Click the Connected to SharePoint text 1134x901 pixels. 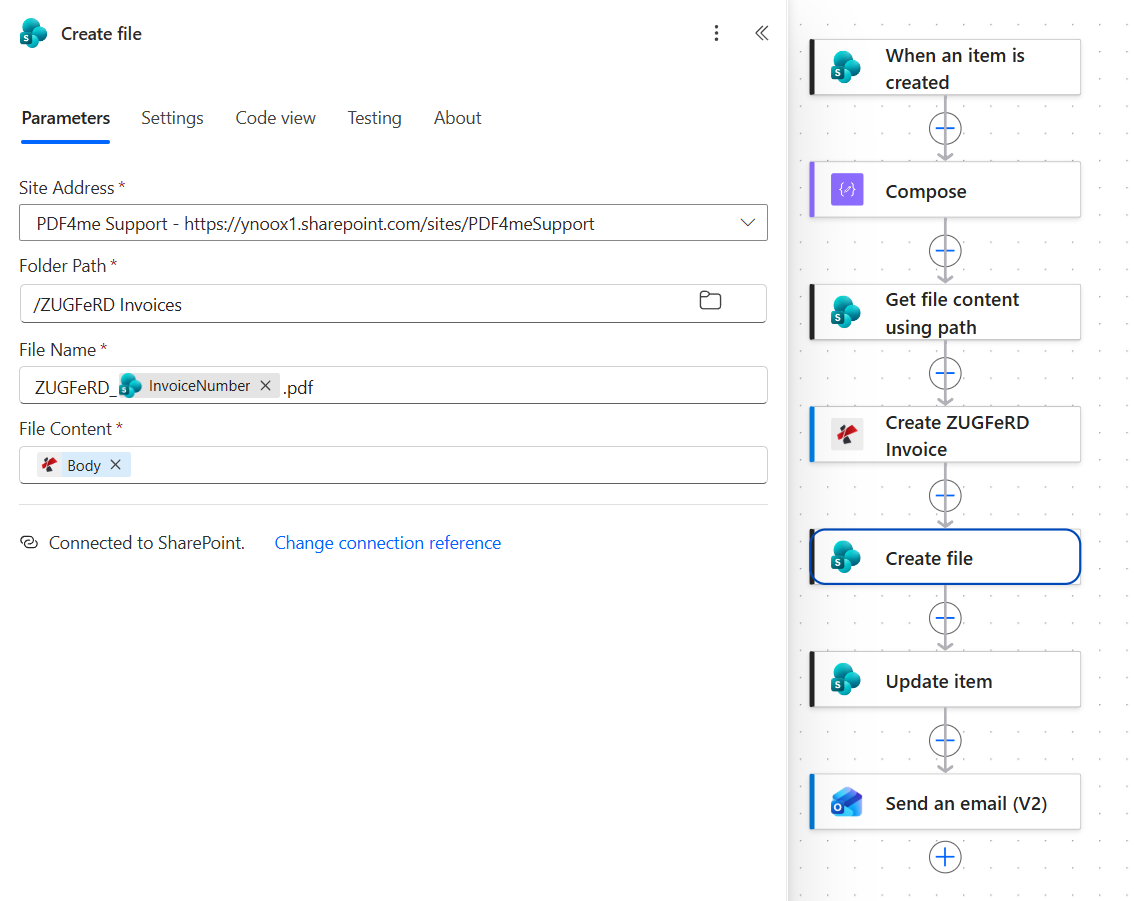point(147,542)
